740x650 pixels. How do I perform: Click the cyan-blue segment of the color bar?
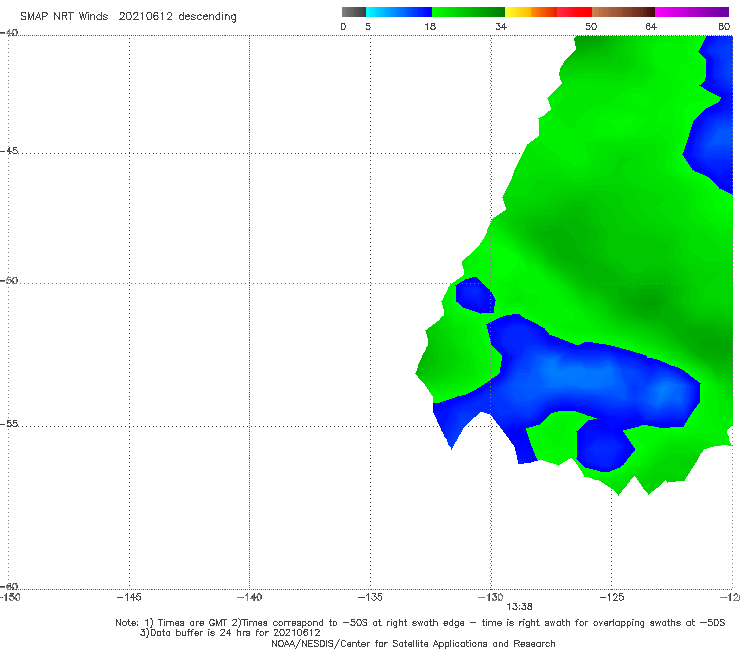click(x=399, y=12)
